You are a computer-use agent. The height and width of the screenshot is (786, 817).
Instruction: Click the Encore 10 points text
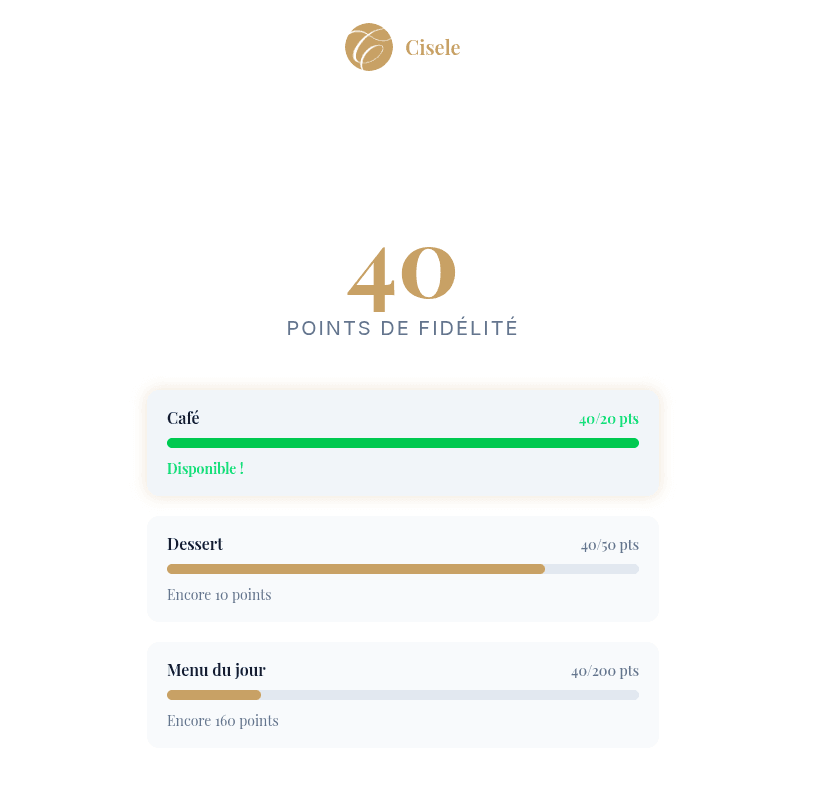pos(219,594)
